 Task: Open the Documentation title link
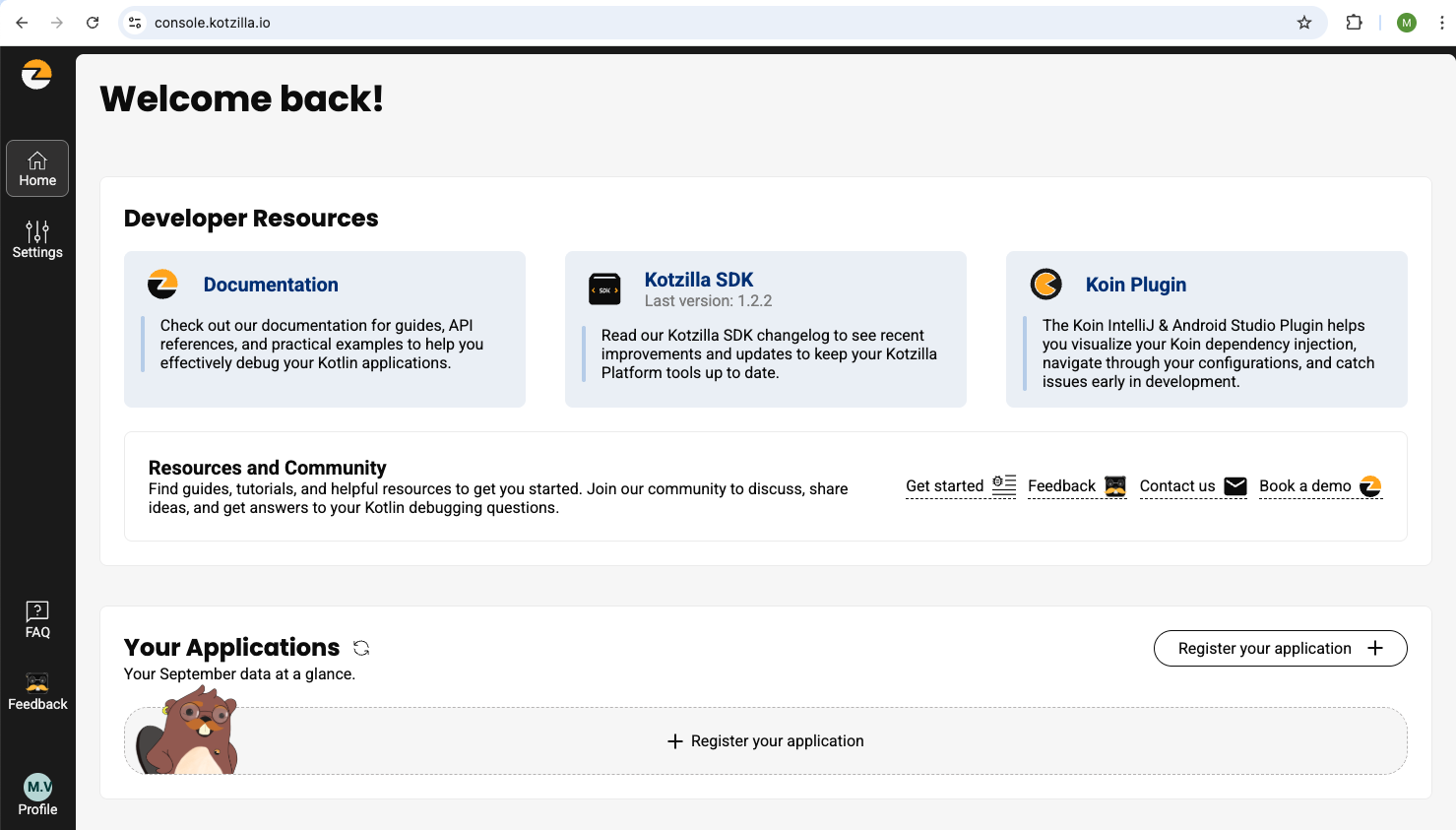click(x=271, y=285)
